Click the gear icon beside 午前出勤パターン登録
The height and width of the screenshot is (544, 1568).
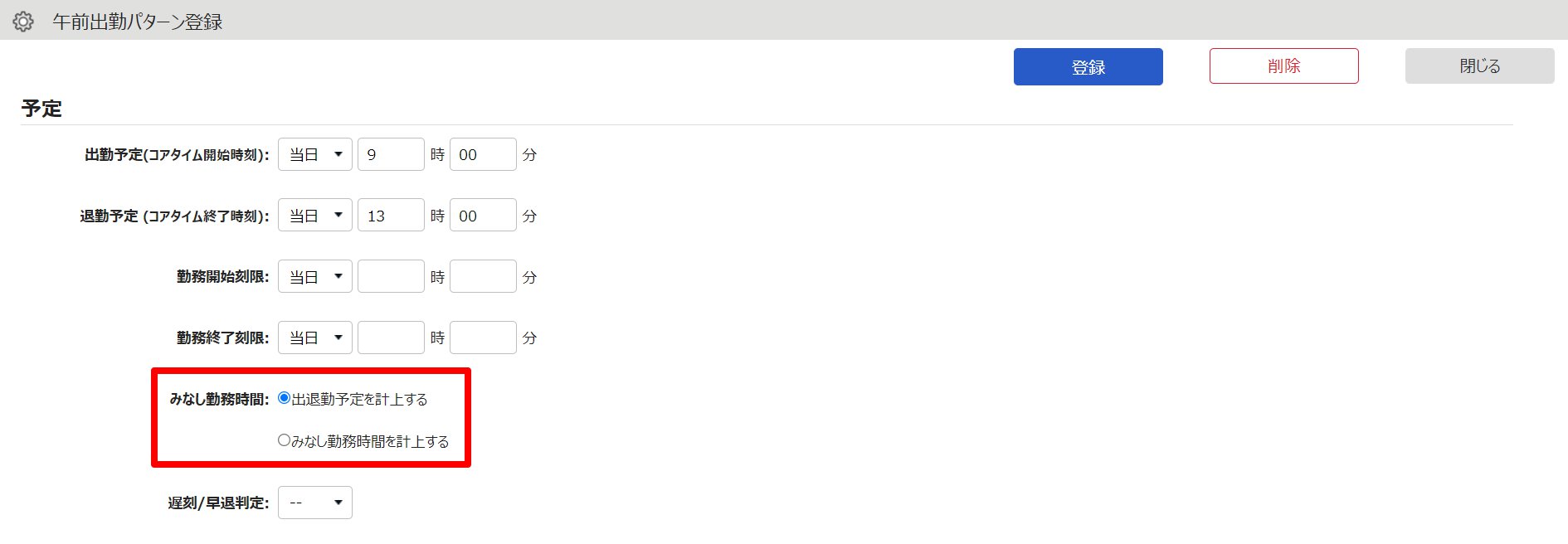(23, 22)
